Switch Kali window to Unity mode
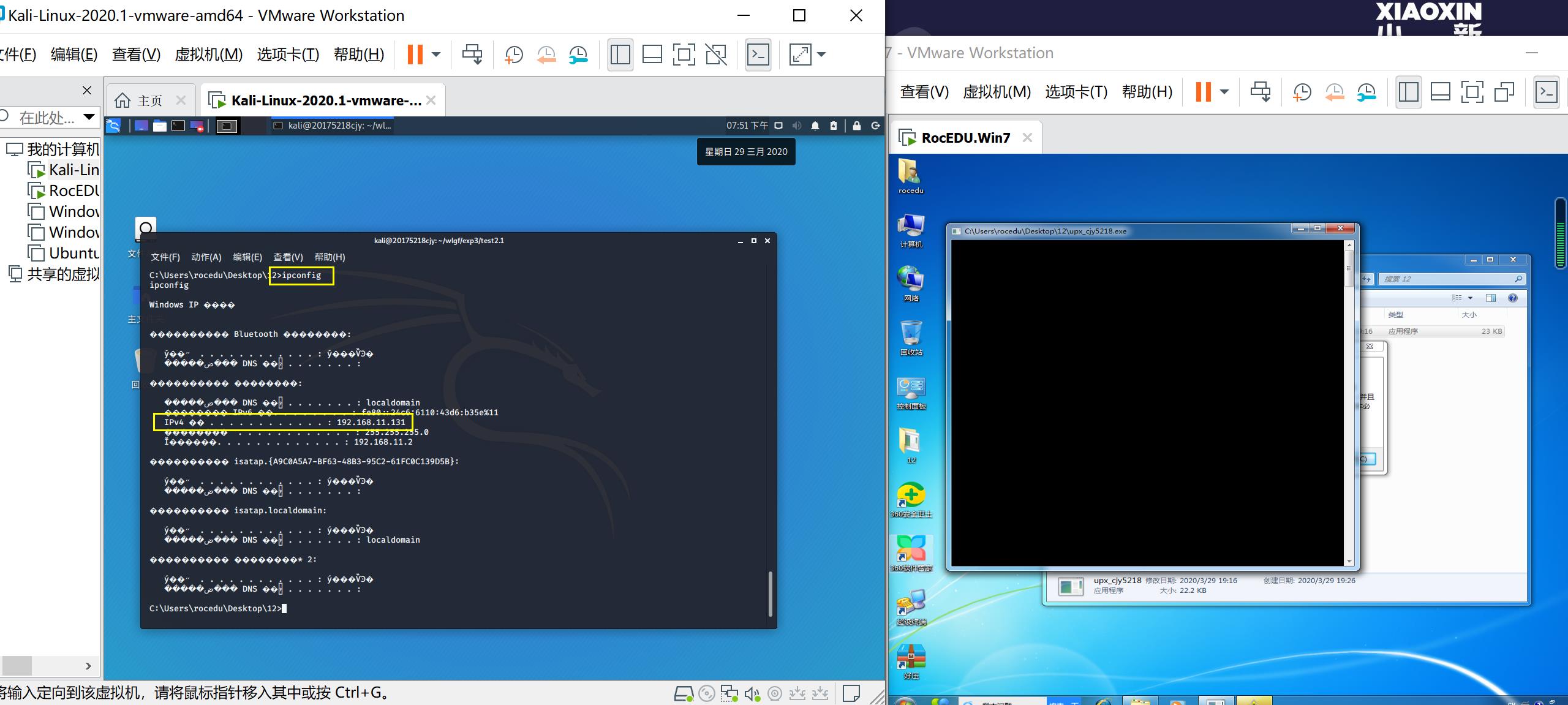 [x=716, y=55]
